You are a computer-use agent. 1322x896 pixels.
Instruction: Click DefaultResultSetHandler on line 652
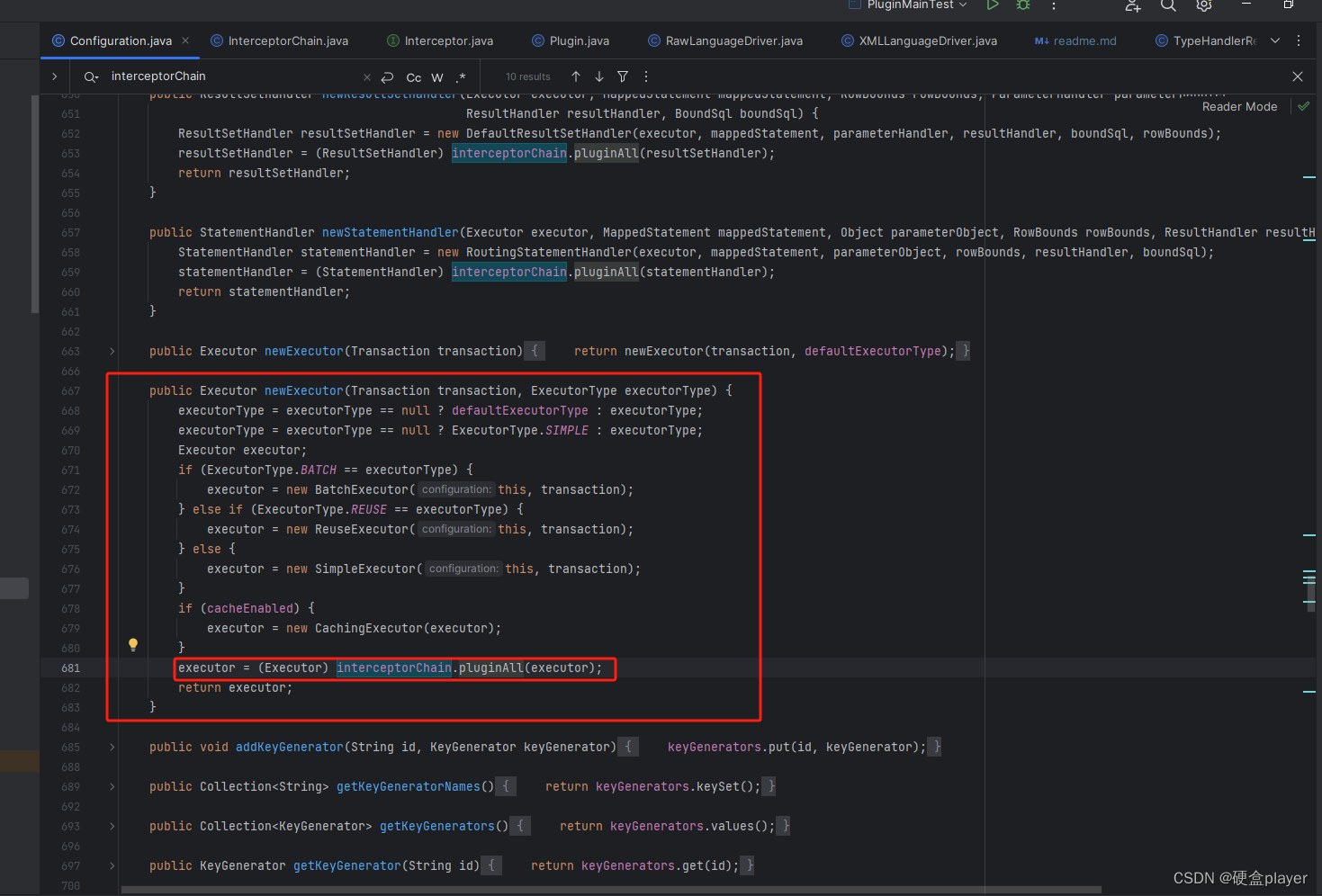click(549, 133)
